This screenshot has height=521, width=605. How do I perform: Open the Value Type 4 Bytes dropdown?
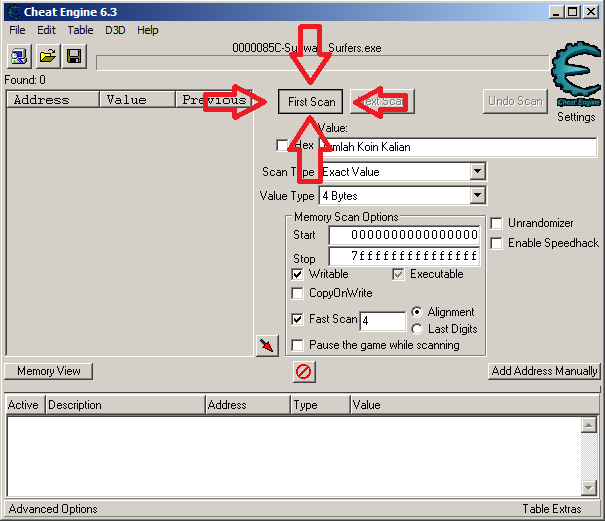tap(477, 196)
